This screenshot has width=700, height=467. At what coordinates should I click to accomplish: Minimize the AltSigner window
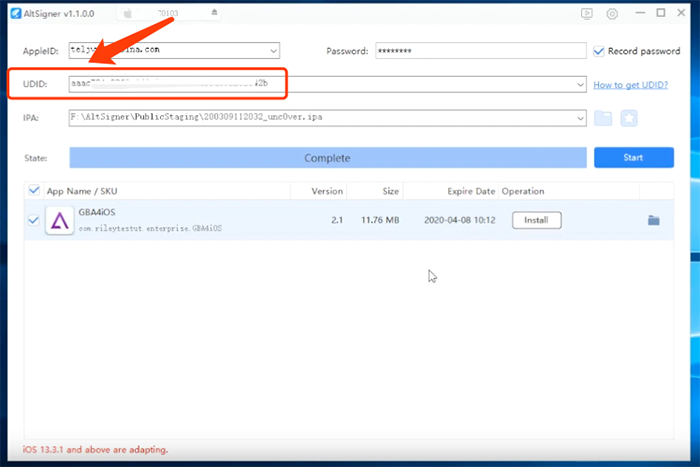pos(640,13)
